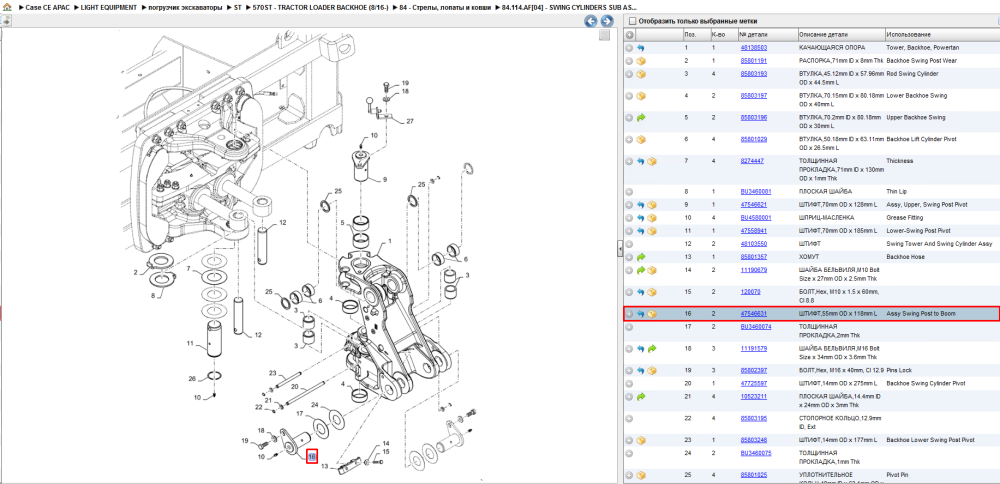Sort by 'Поз.' column header

click(695, 34)
